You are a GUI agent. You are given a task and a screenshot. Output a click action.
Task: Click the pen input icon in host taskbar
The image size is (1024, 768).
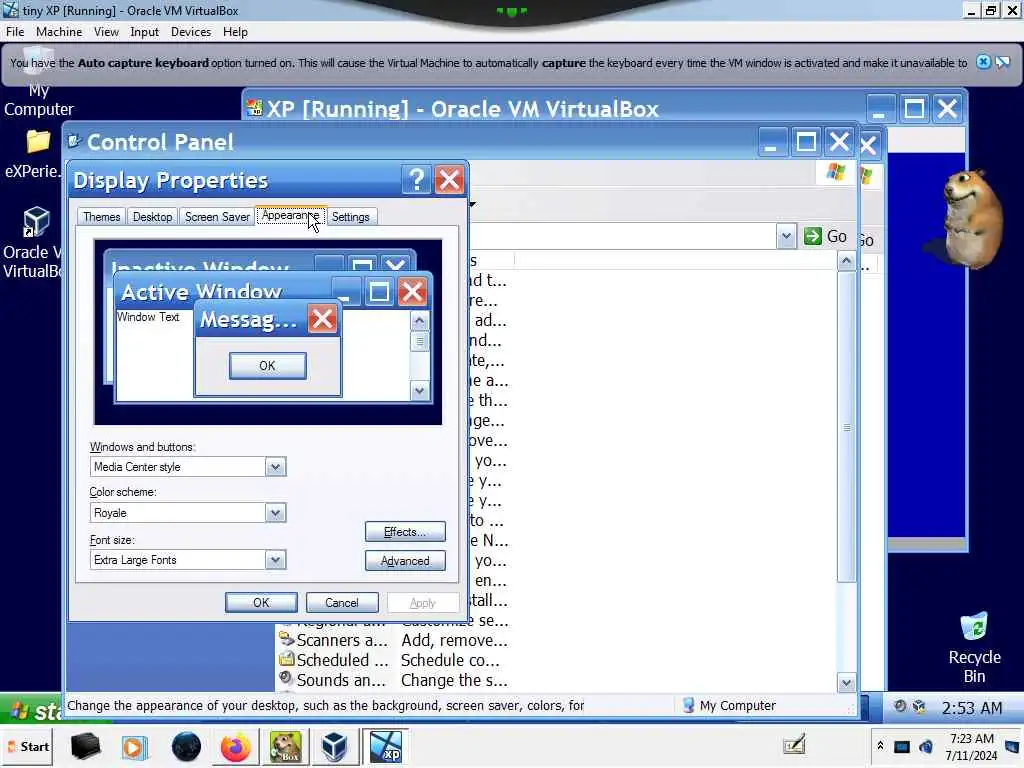794,744
